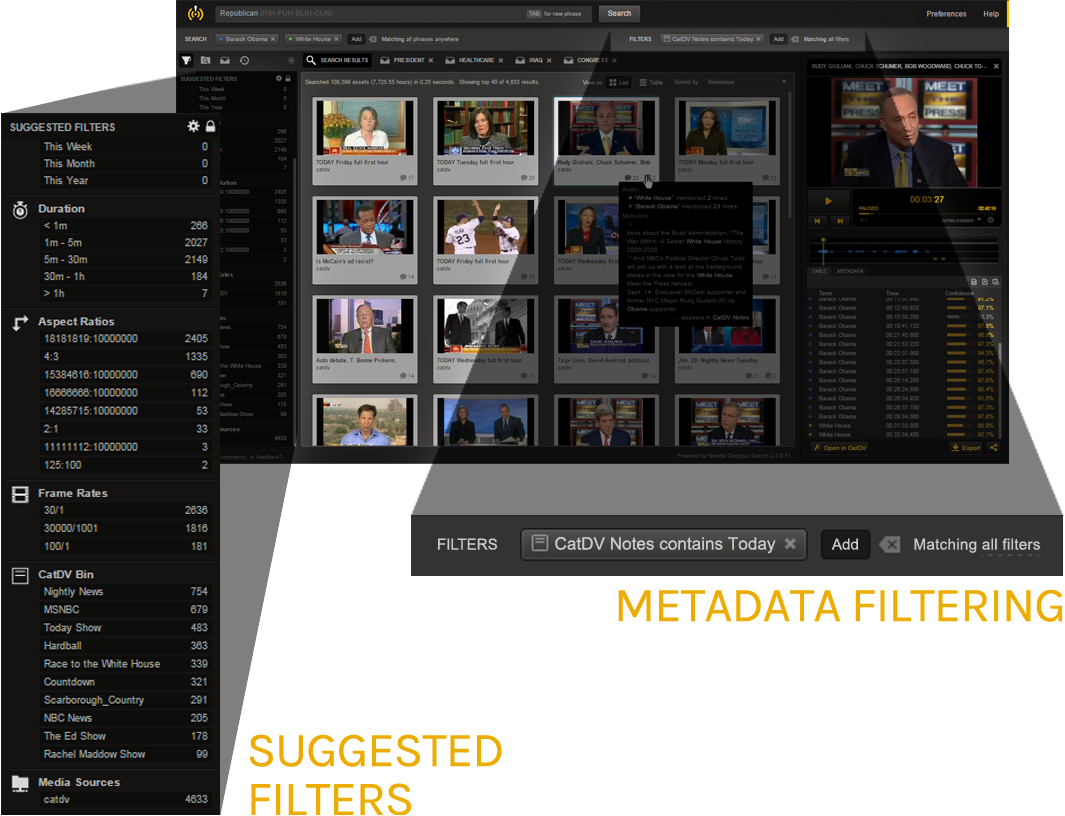
Task: Clear all search phrases with the backspace icon
Action: 372,39
